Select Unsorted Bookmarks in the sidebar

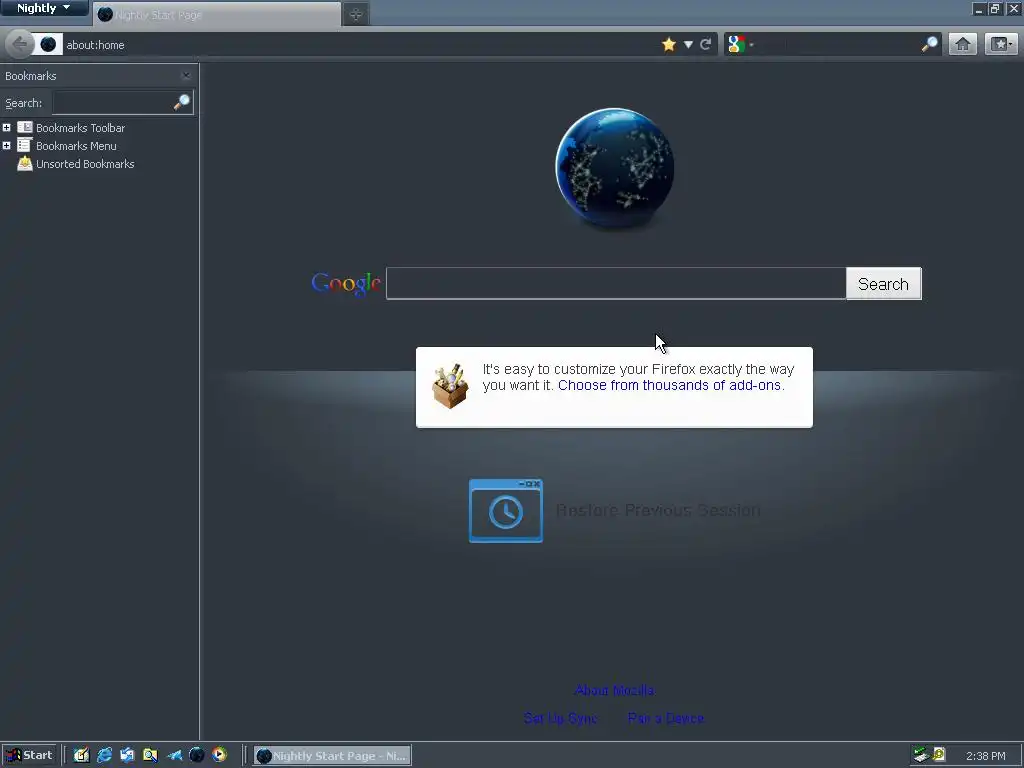85,165
